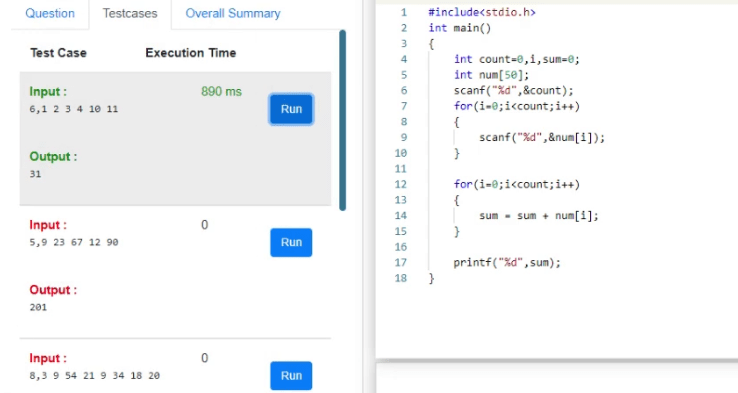Click the input text 5,9 23 67 12 90

coord(74,242)
